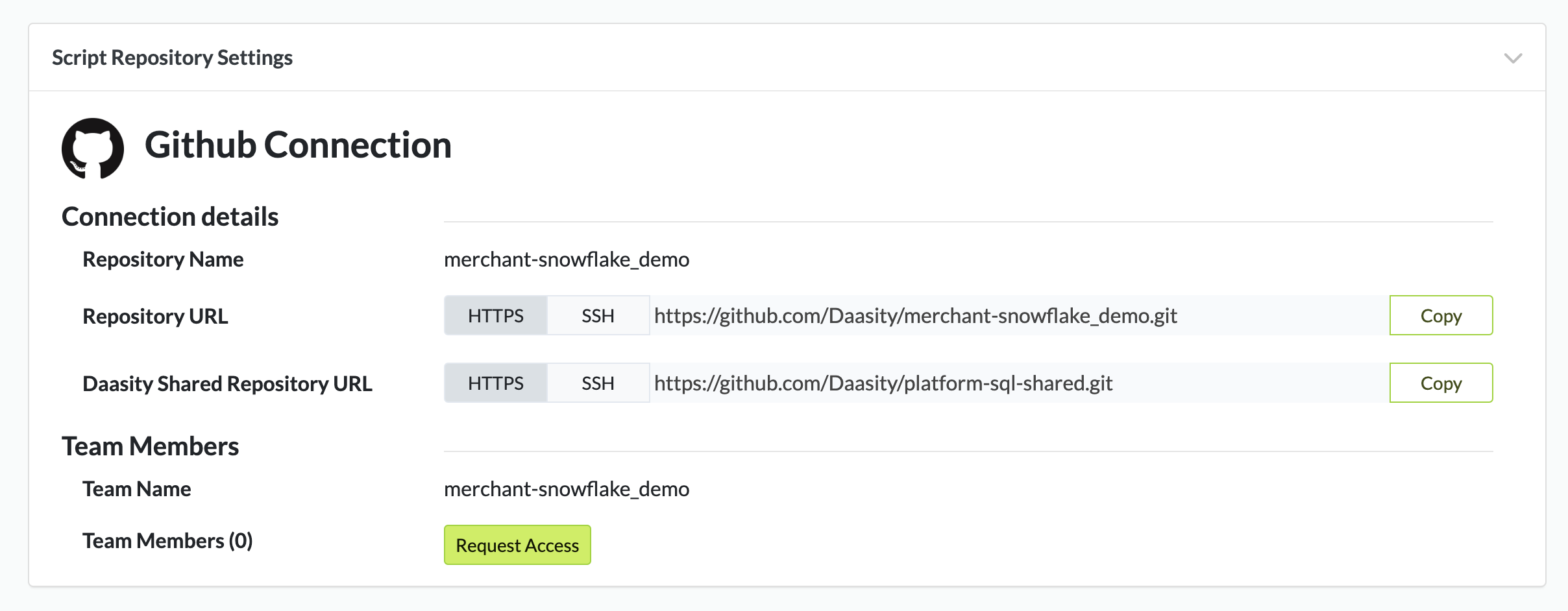Image resolution: width=1568 pixels, height=611 pixels.
Task: Click the merchant-snowflake_demo.git URL field
Action: (x=1020, y=316)
